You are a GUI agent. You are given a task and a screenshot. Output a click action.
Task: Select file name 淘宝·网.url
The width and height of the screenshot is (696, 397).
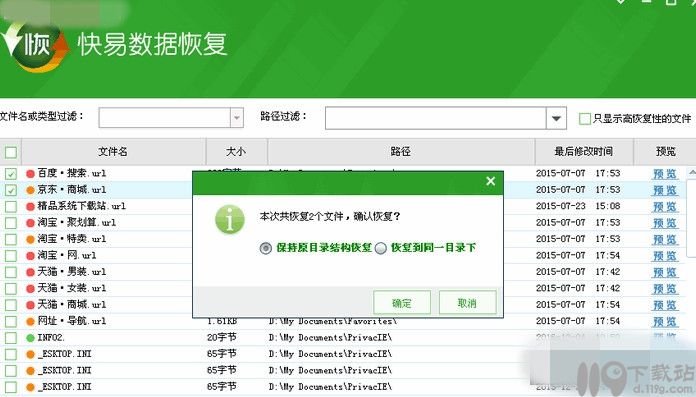click(x=67, y=256)
